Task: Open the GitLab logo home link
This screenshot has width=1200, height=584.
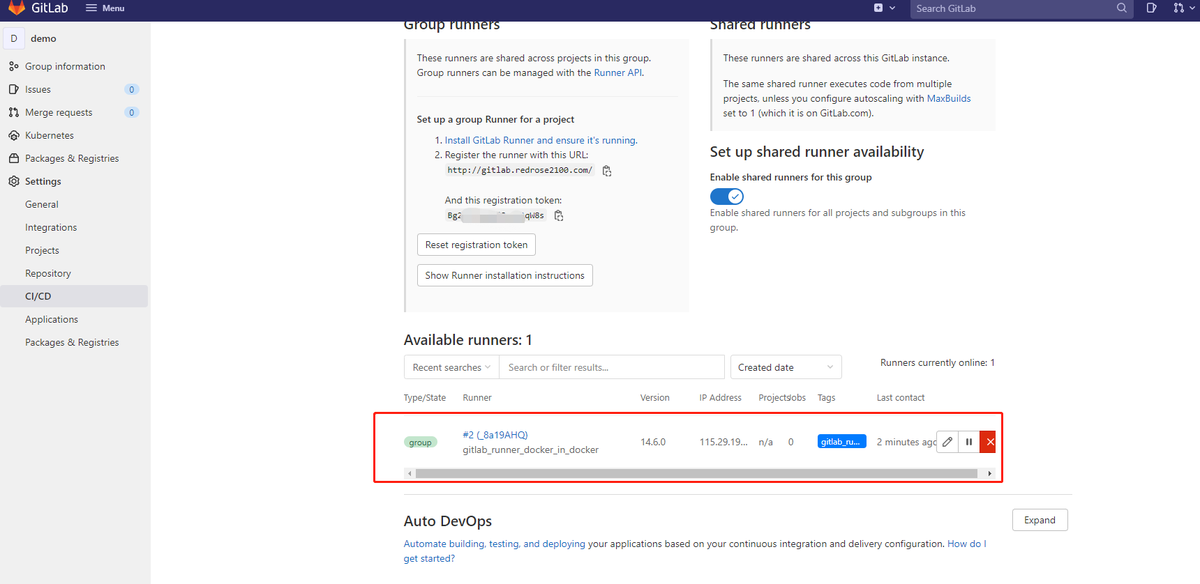Action: coord(40,8)
